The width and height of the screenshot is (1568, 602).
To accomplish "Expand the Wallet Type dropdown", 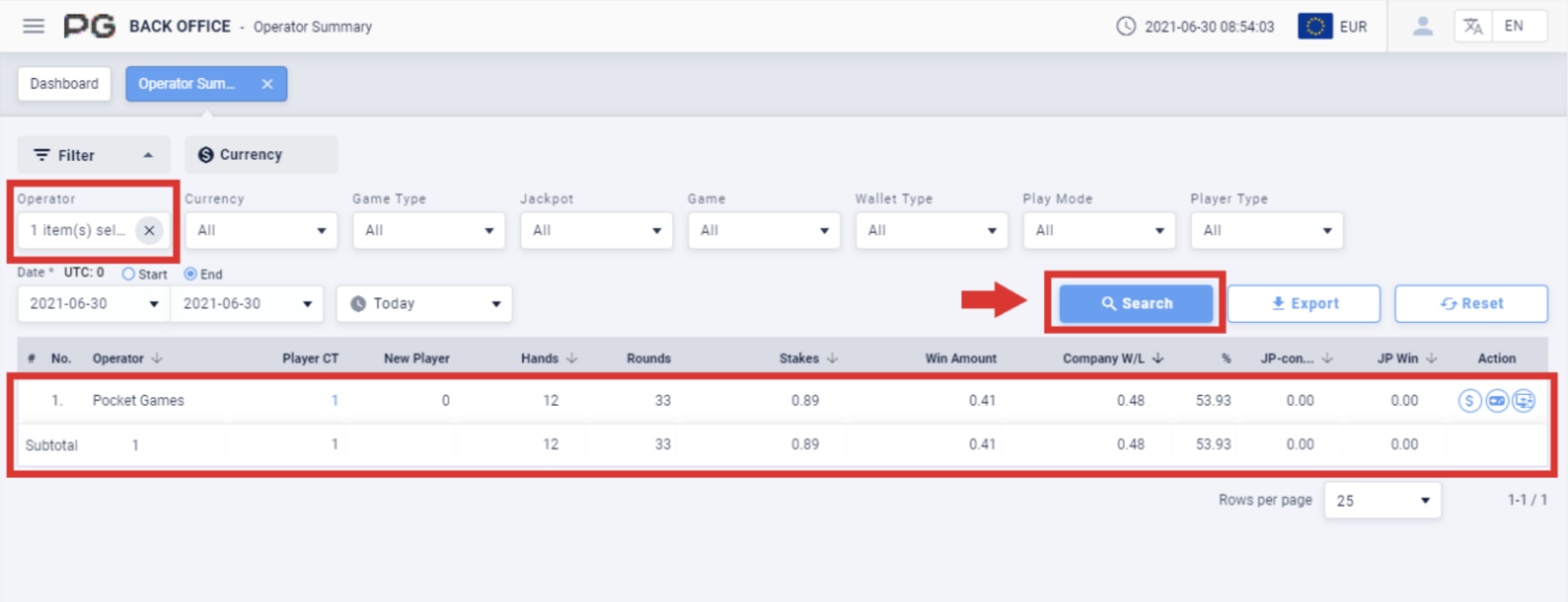I will (931, 230).
